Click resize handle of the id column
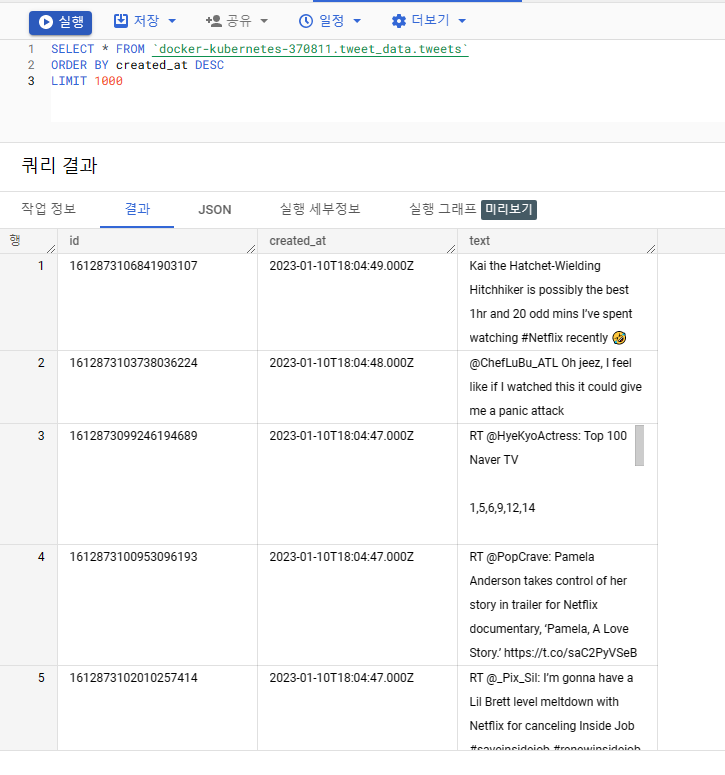Image resolution: width=725 pixels, height=775 pixels. click(x=251, y=249)
